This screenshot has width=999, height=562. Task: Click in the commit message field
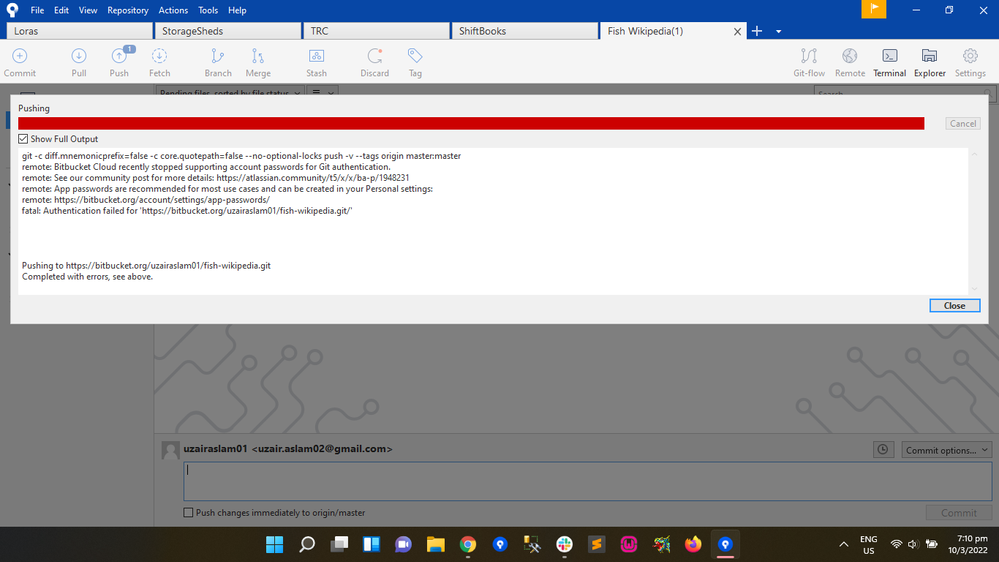click(587, 482)
